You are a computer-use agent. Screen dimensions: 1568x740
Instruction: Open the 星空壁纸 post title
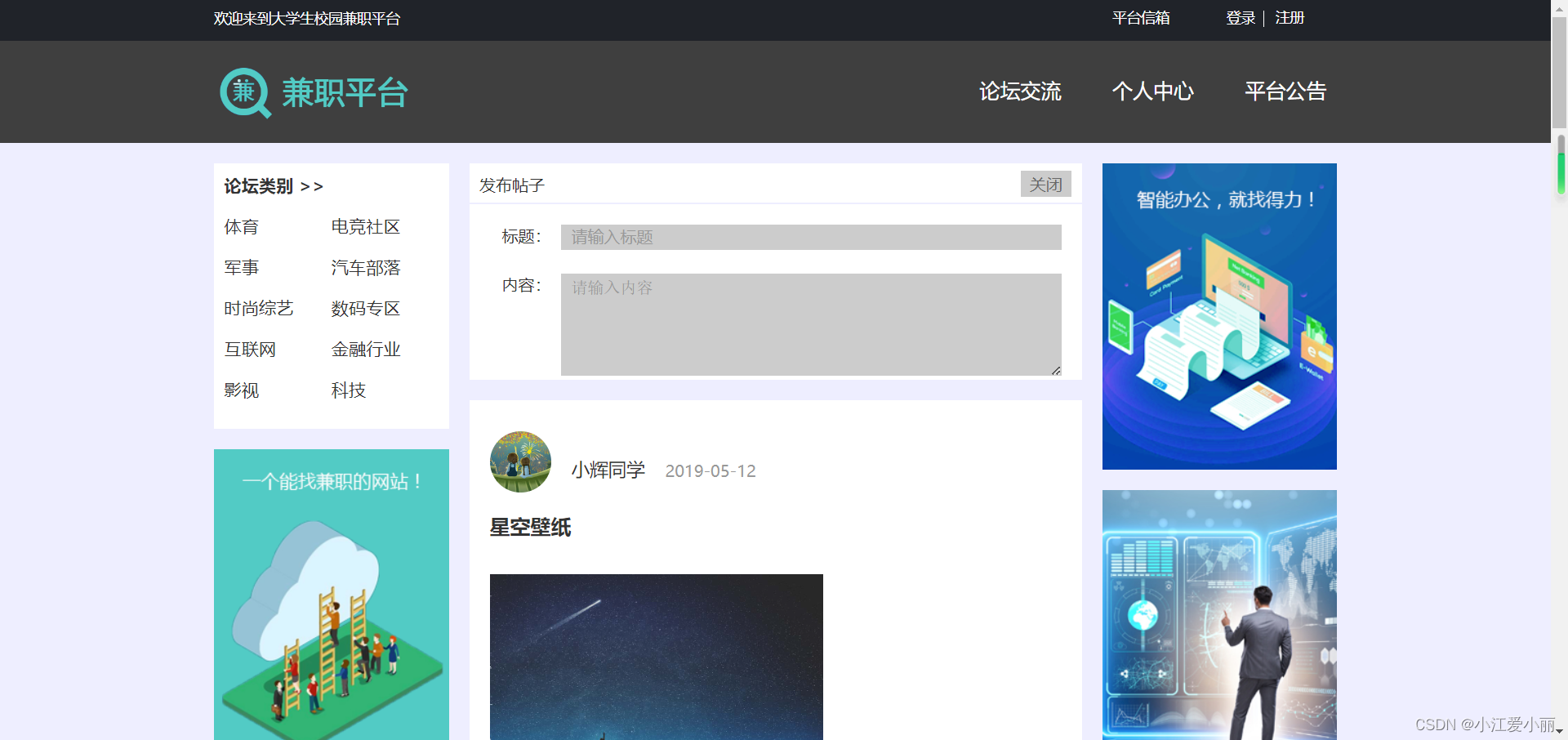coord(530,528)
